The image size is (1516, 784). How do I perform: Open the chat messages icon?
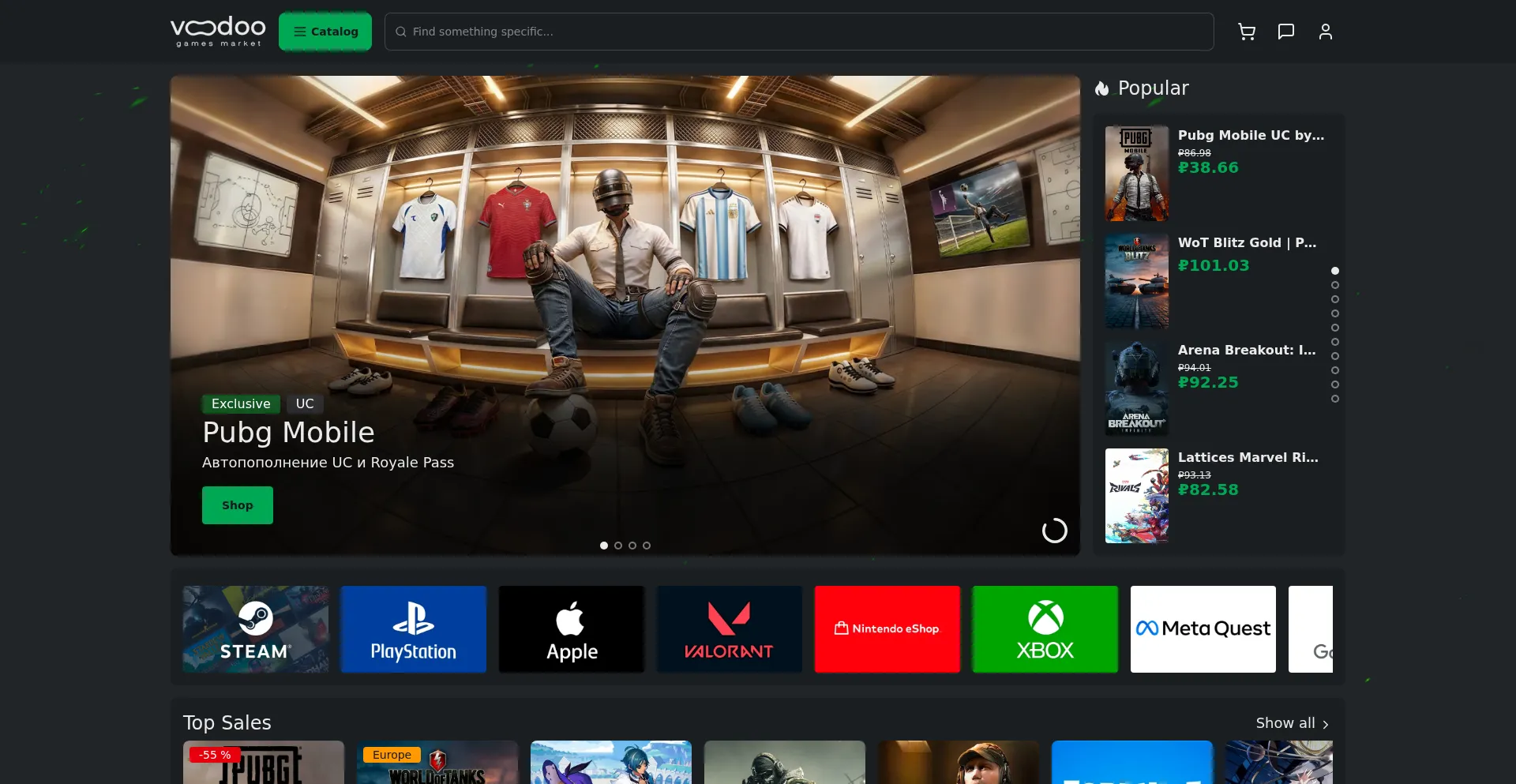(1286, 32)
